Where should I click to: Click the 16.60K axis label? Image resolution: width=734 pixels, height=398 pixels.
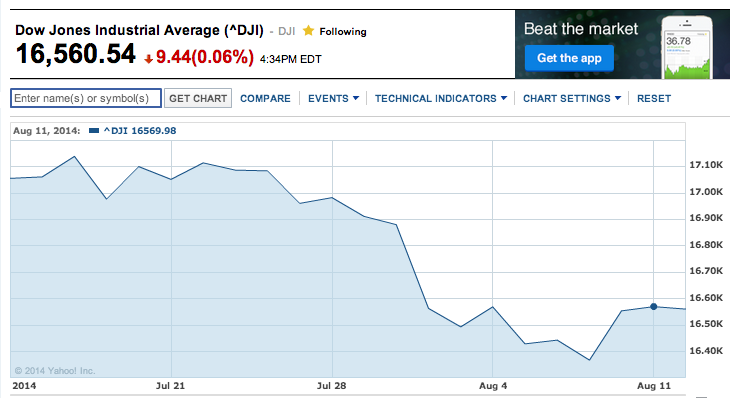[x=706, y=297]
